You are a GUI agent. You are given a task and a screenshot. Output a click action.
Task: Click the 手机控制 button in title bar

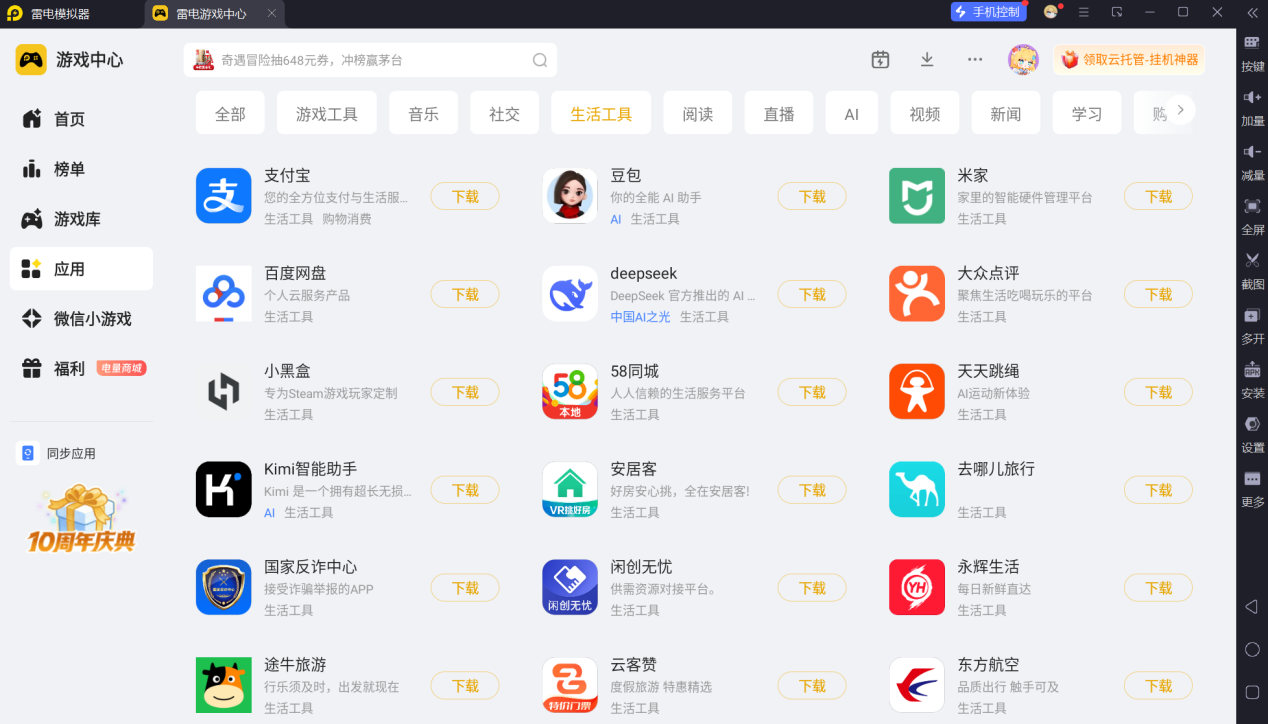tap(988, 12)
